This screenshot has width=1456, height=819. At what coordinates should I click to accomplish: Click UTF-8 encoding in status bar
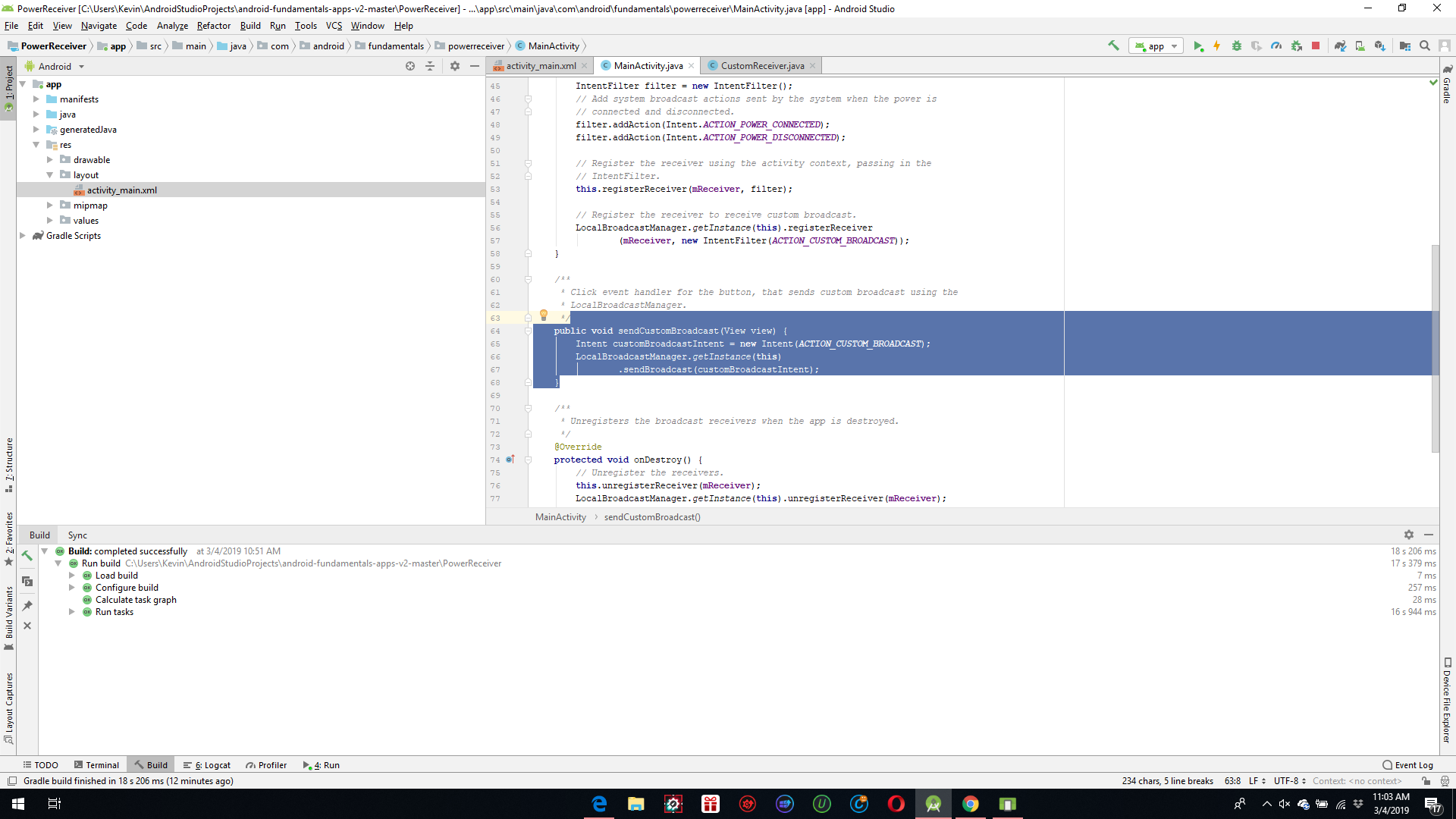(x=1289, y=780)
